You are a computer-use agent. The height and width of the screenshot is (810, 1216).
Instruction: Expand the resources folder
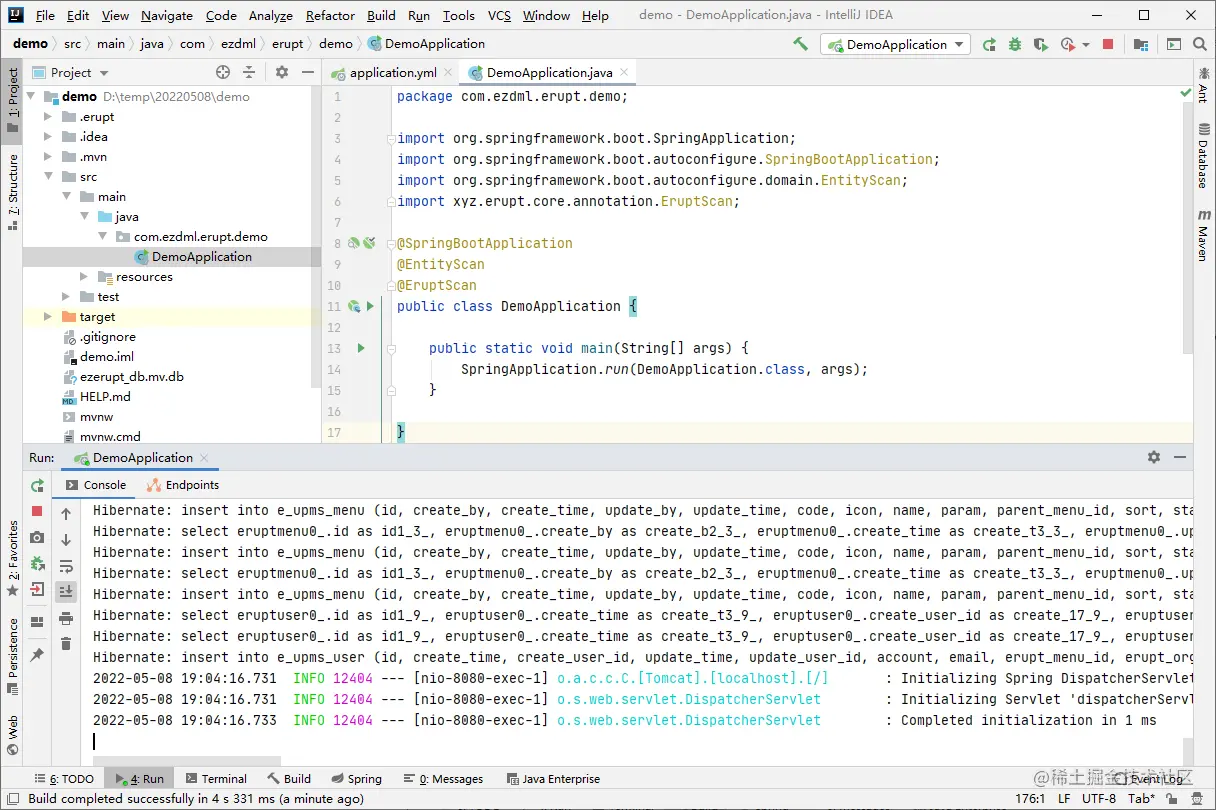coord(84,277)
